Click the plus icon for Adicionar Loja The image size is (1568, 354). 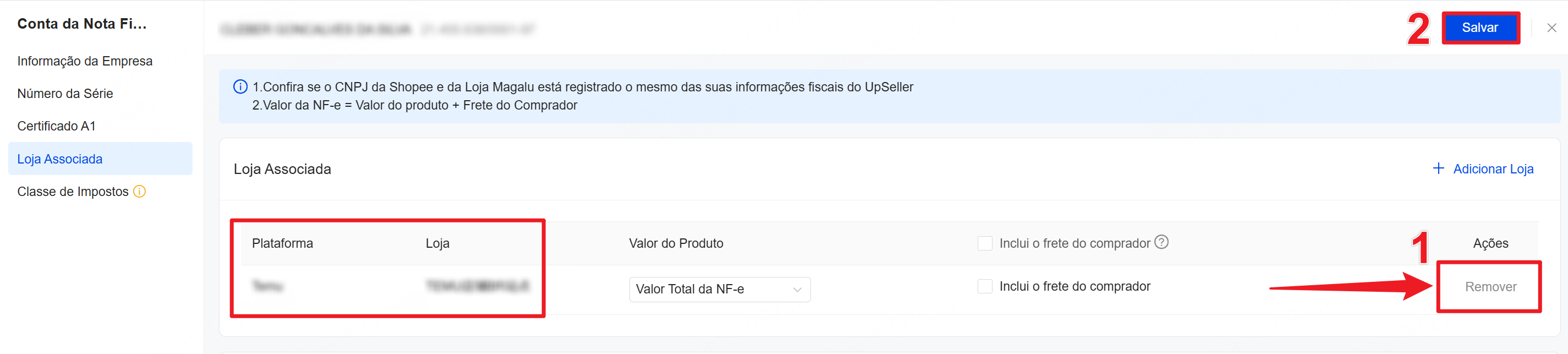tap(1438, 168)
